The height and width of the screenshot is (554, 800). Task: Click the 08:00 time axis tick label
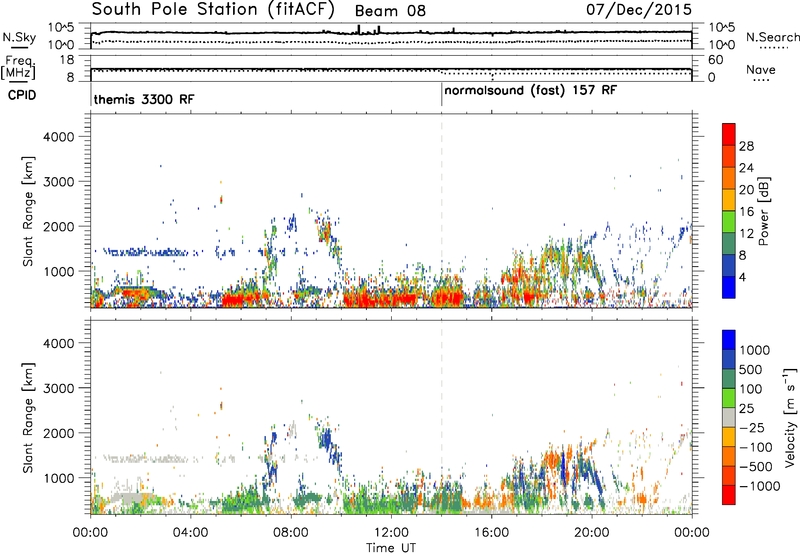291,533
